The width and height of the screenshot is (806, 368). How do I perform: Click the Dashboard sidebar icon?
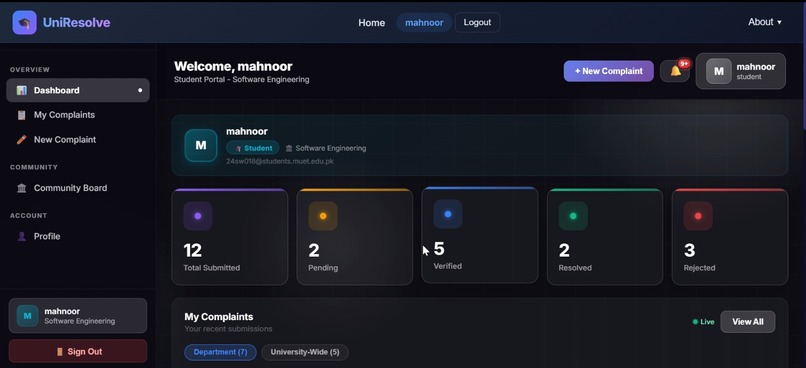coord(22,90)
